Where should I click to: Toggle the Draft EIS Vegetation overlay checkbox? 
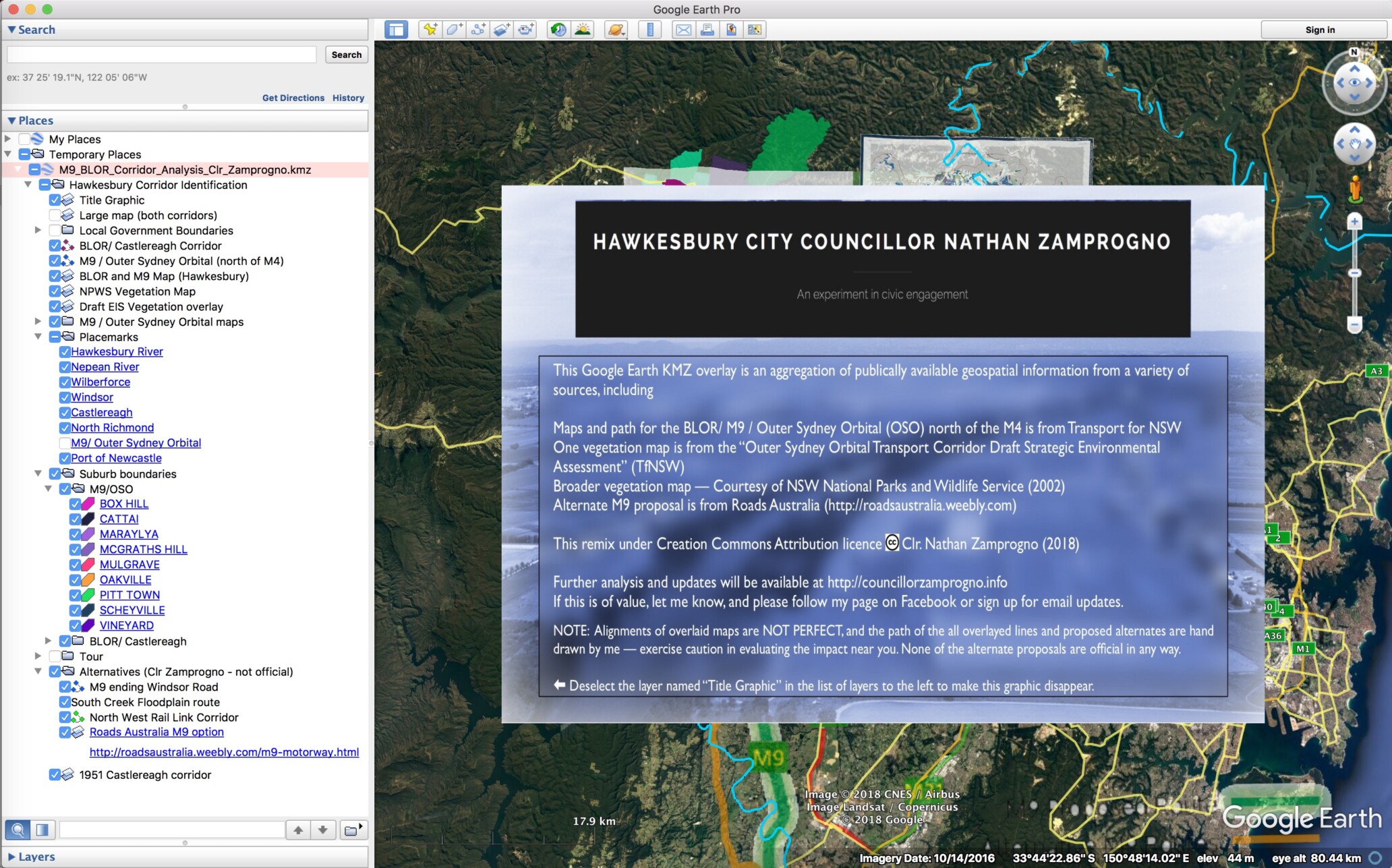click(x=55, y=307)
